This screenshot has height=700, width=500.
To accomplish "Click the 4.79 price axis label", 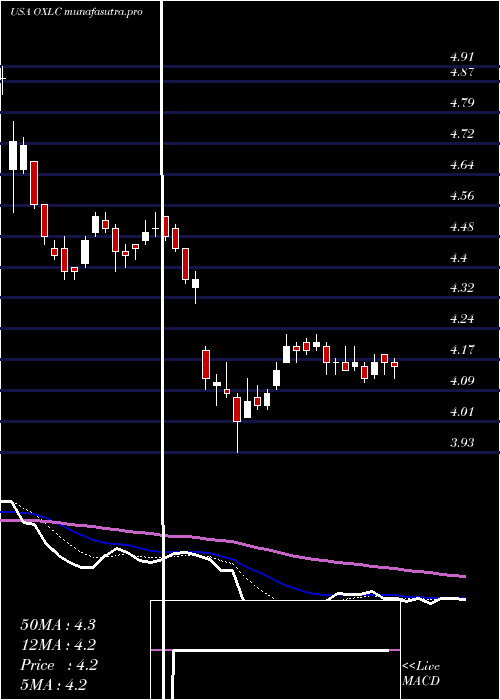I will (x=462, y=103).
